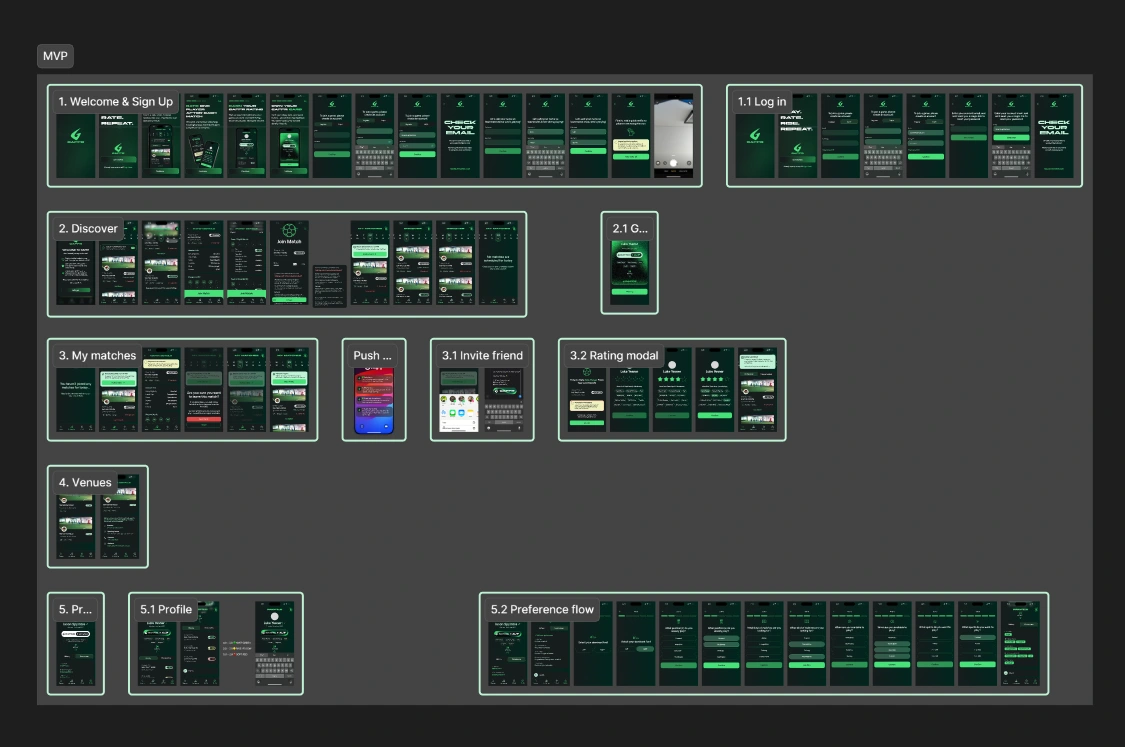Click the Luke Trevor avatar above the star rating

(x=672, y=365)
